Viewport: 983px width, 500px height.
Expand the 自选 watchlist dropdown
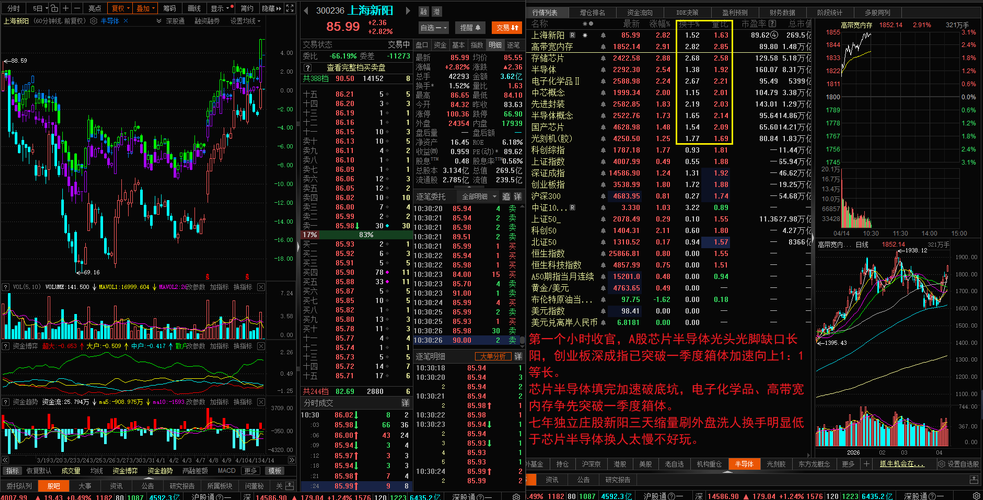pos(433,28)
